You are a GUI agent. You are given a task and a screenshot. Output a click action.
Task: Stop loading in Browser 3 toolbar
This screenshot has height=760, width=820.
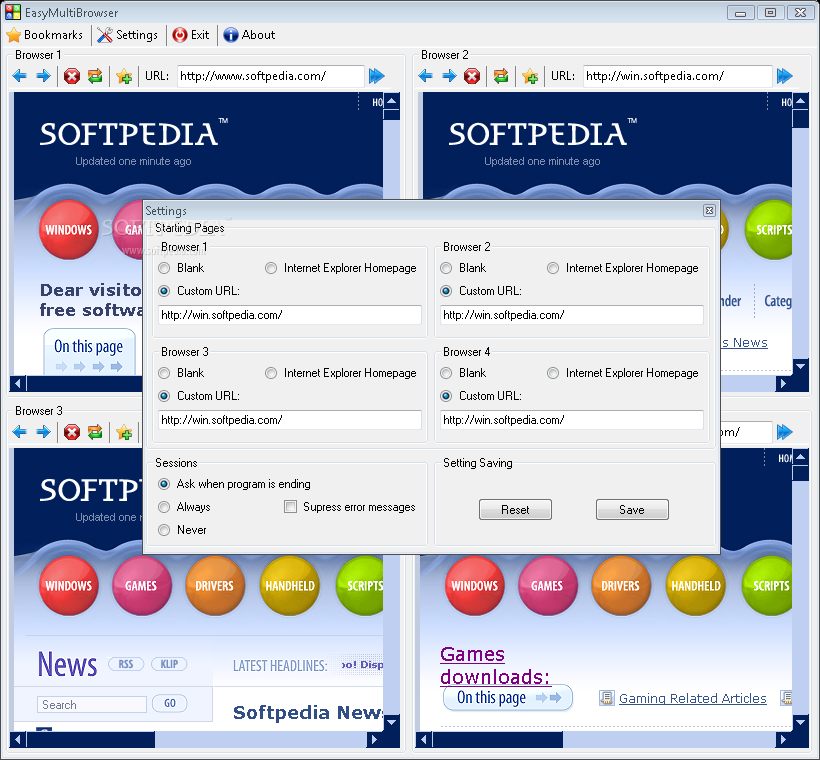coord(72,432)
